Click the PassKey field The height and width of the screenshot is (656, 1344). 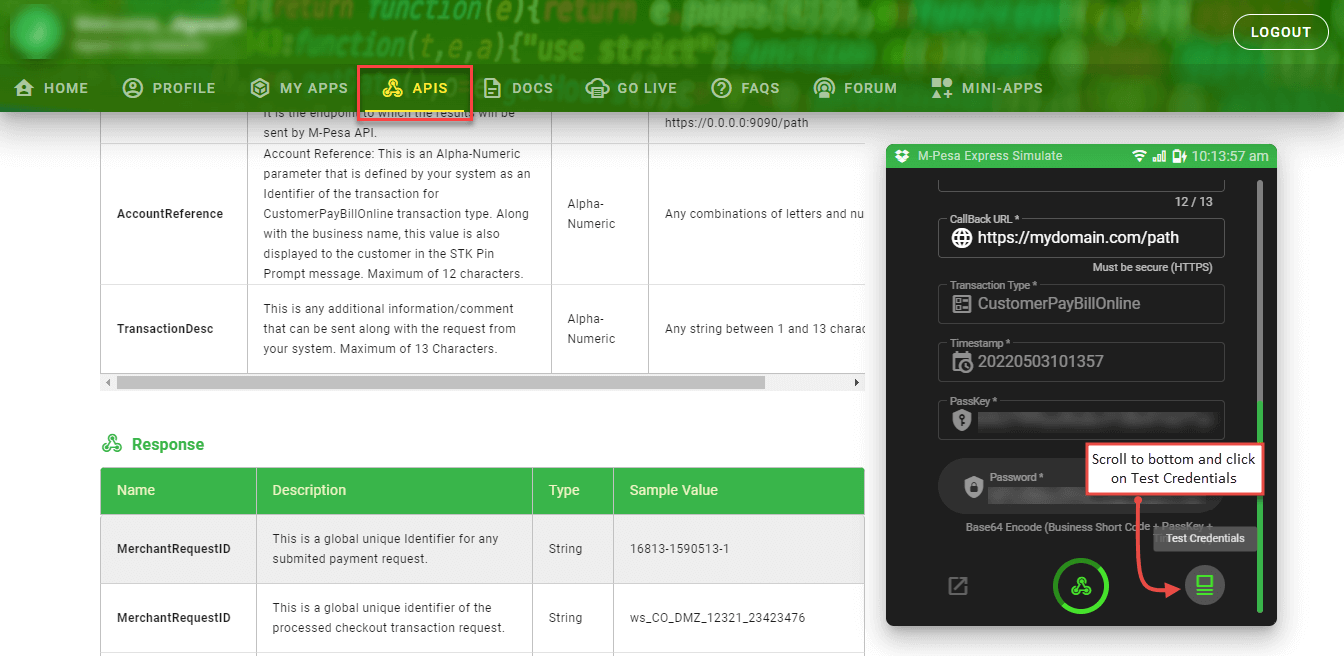click(x=1081, y=420)
